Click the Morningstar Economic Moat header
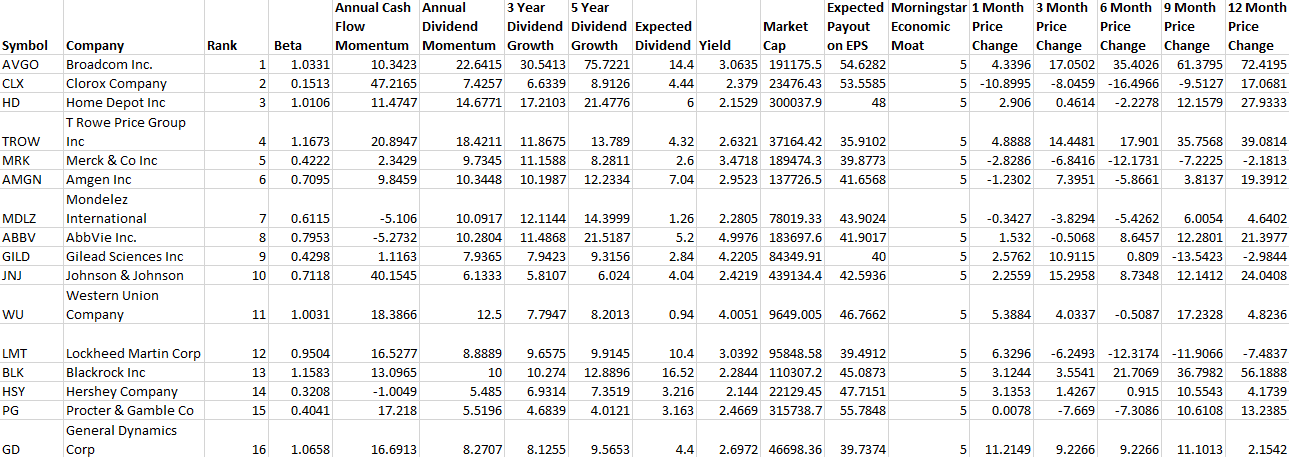This screenshot has width=1289, height=457. click(924, 27)
